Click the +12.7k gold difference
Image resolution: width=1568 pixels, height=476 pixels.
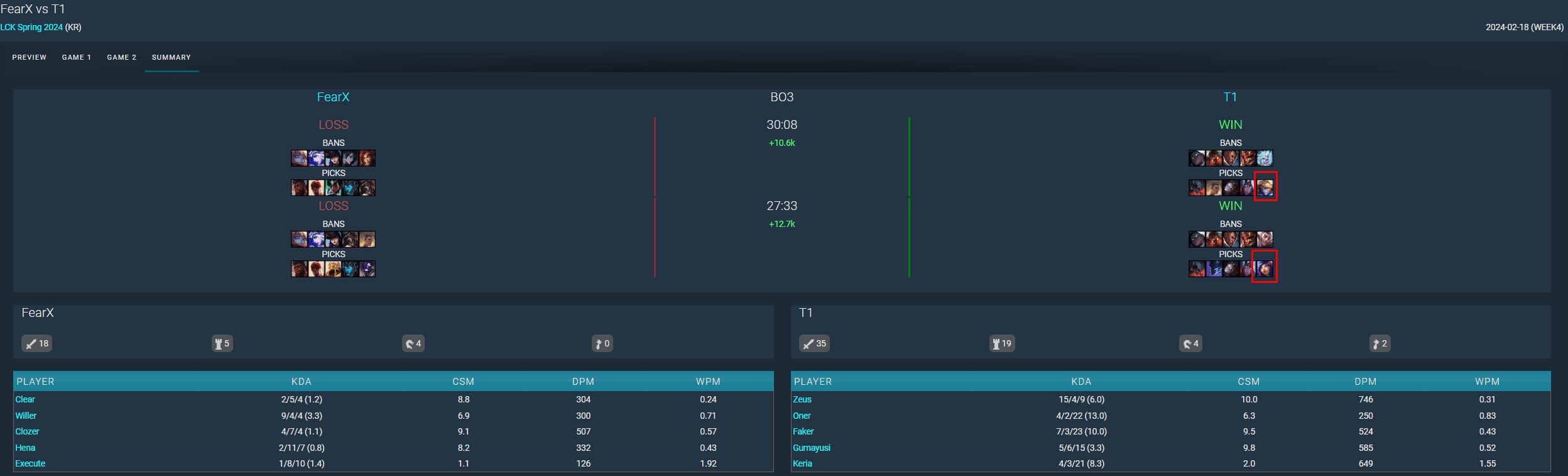click(x=782, y=224)
